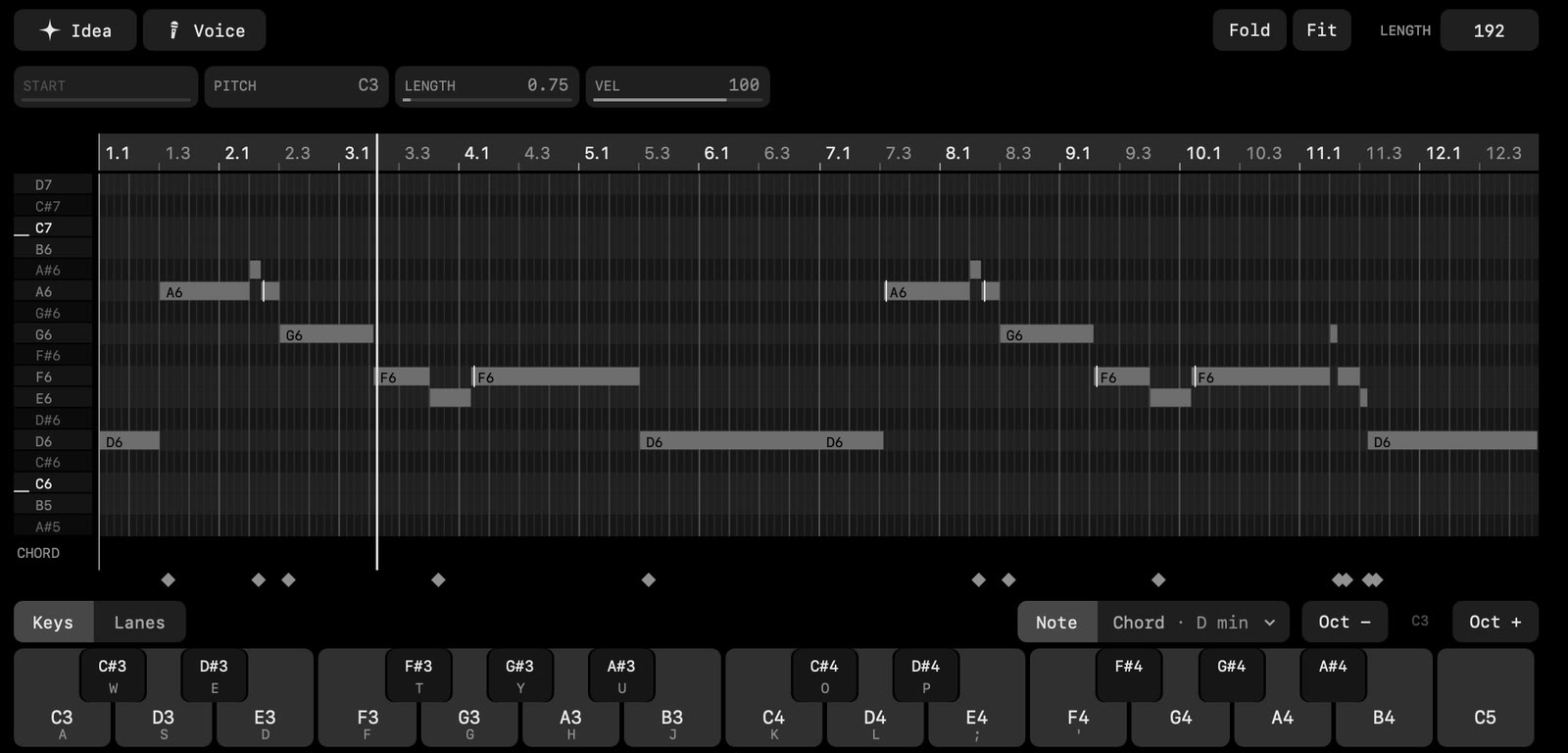This screenshot has width=1568, height=753.
Task: Adjust the VEL 100 slider
Action: coord(678,86)
